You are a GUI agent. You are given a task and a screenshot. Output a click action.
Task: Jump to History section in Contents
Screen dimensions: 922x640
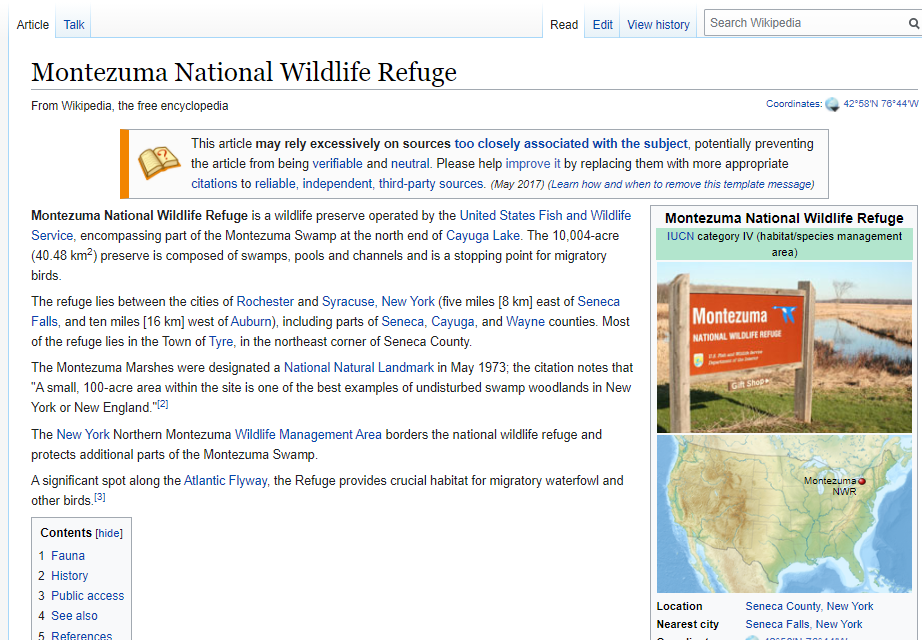[x=69, y=575]
